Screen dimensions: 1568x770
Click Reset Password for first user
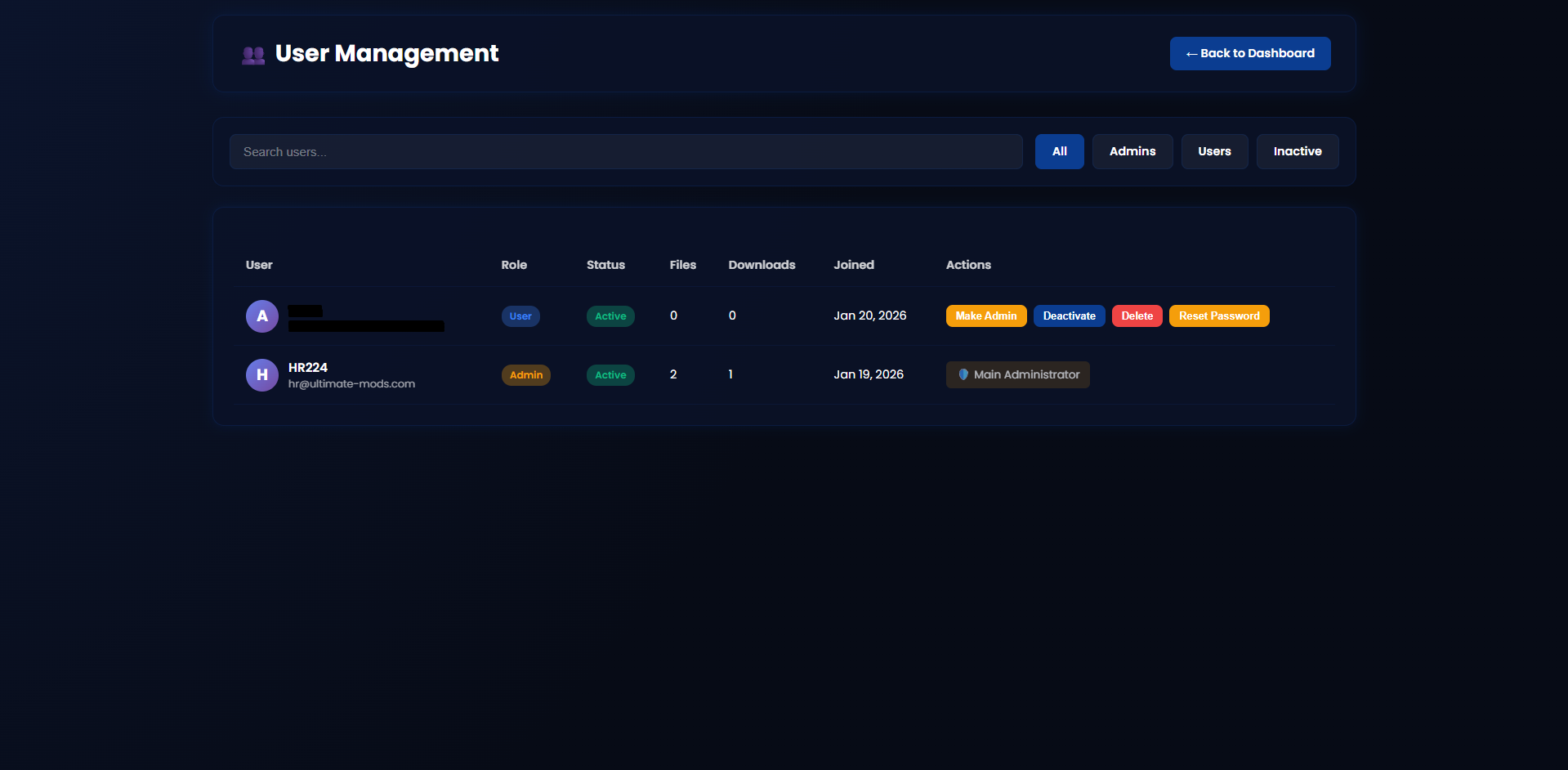click(1218, 316)
